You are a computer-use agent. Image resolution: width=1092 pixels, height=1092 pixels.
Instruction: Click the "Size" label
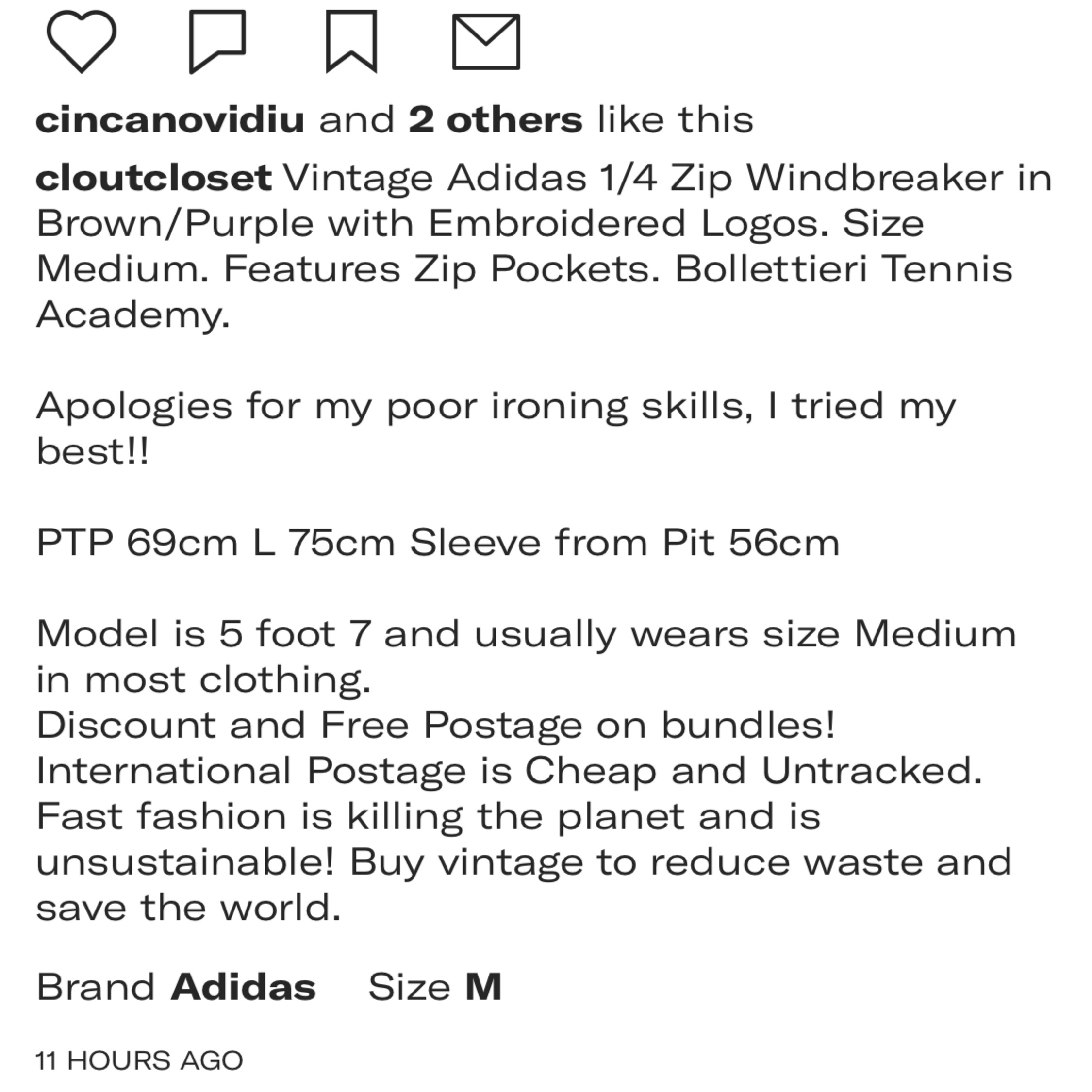coord(409,987)
